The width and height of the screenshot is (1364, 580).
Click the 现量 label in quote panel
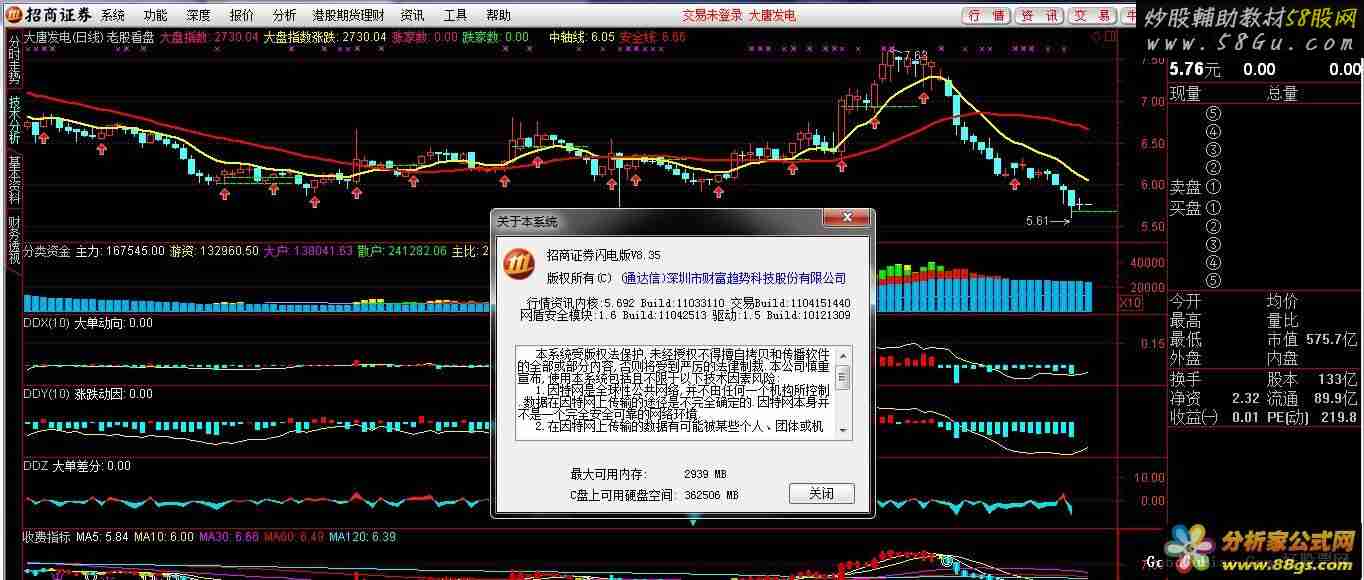click(x=1185, y=93)
